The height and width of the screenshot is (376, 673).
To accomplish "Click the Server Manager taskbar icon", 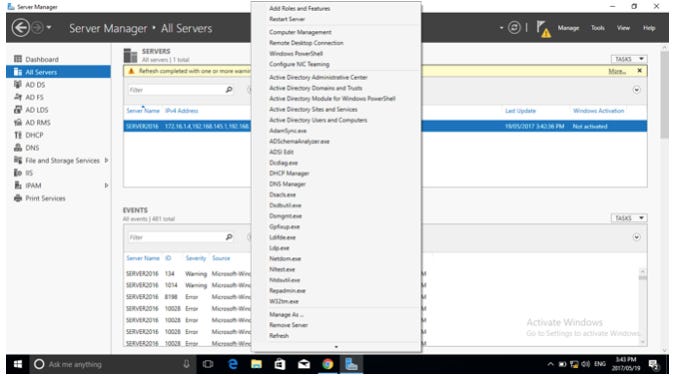I will (x=351, y=364).
